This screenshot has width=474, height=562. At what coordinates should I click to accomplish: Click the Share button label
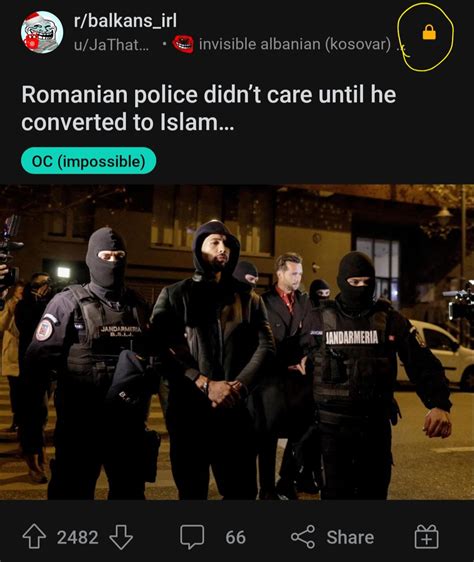350,537
